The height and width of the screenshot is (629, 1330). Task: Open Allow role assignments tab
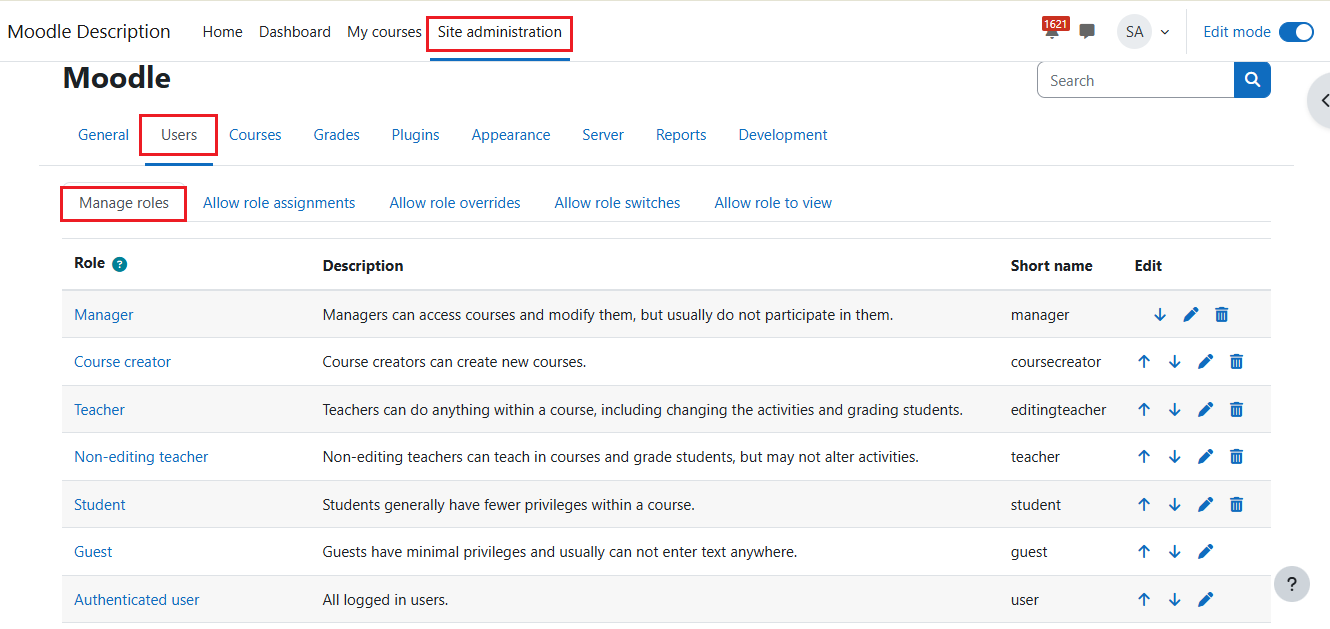point(279,203)
